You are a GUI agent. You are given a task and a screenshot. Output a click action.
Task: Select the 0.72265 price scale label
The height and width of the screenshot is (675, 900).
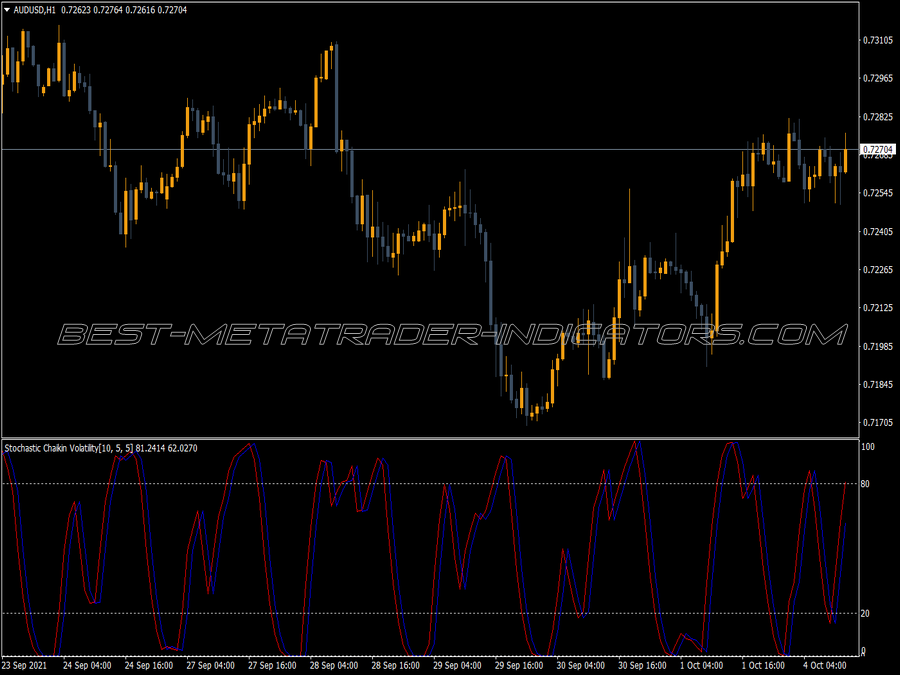(878, 270)
